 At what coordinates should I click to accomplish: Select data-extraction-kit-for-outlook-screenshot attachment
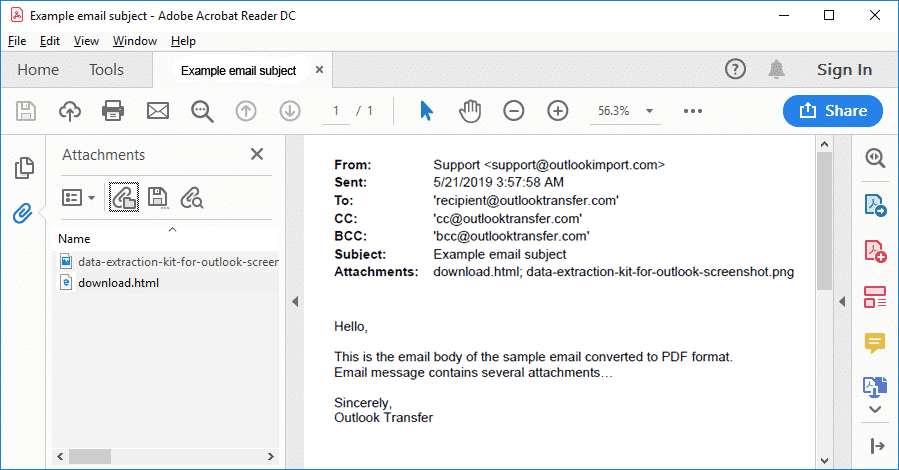tap(169, 262)
